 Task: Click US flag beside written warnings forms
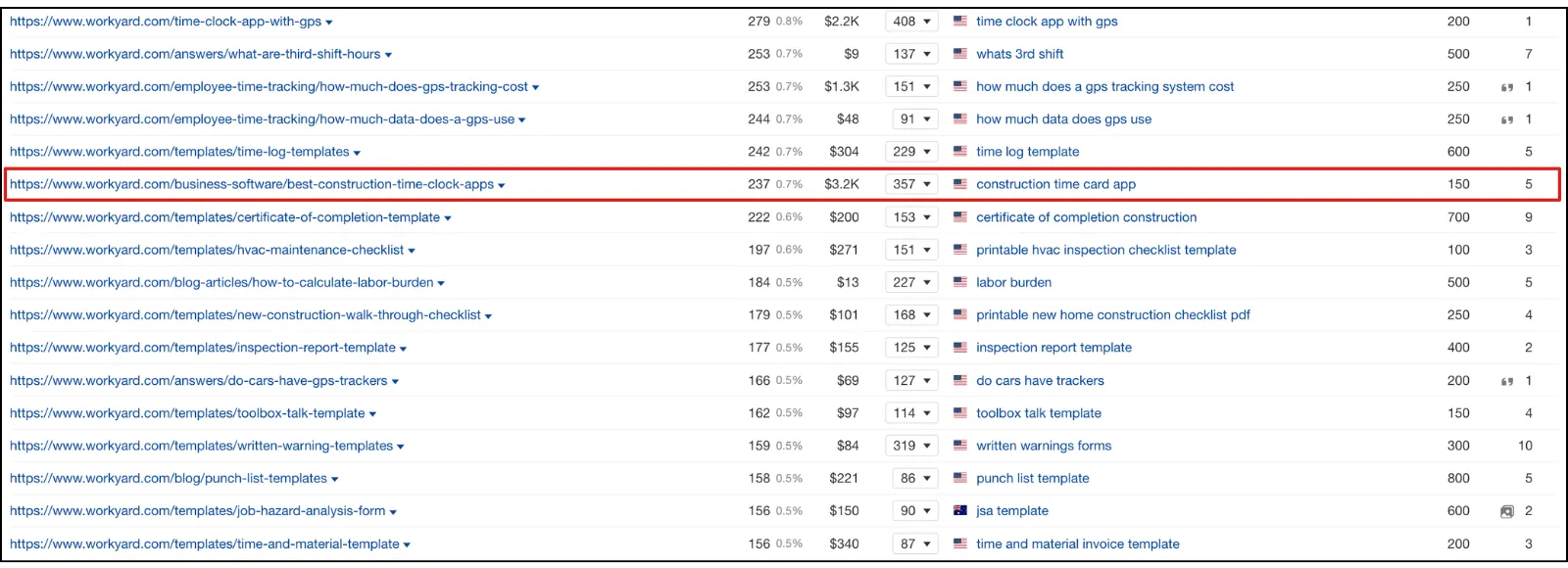[x=960, y=445]
